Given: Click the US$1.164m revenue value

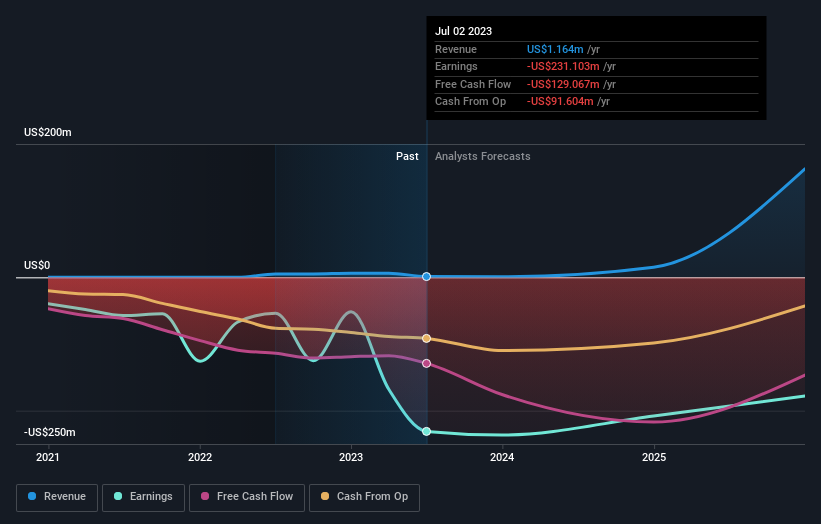Looking at the screenshot, I should click(x=554, y=49).
